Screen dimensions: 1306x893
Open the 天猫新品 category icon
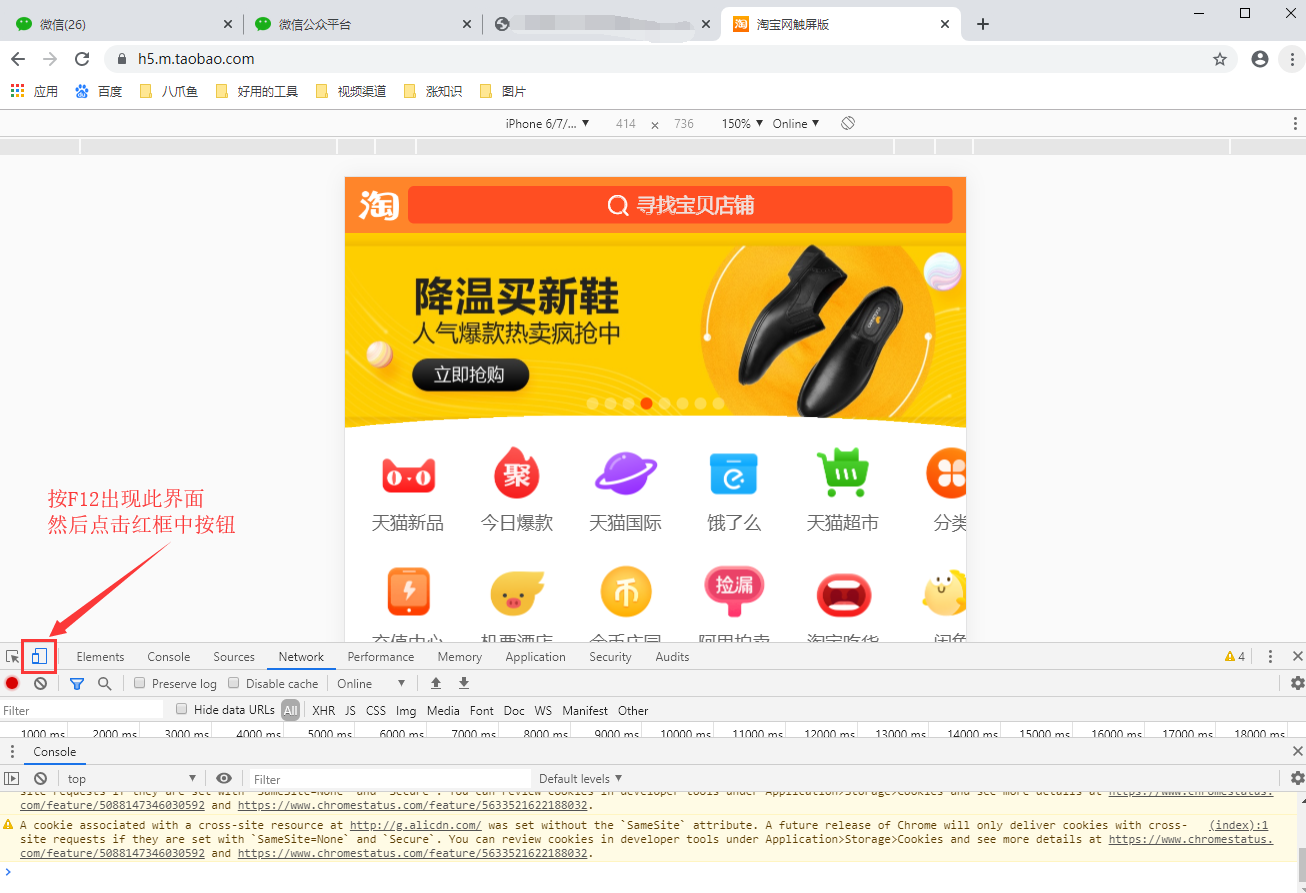coord(408,474)
